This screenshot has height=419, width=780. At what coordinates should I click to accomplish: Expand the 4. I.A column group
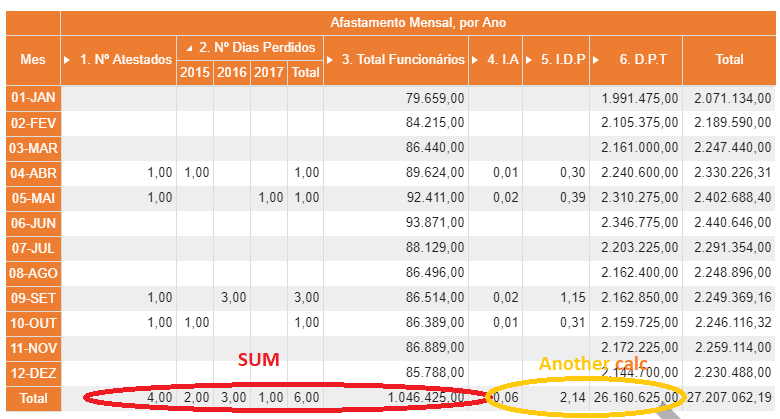pos(475,60)
